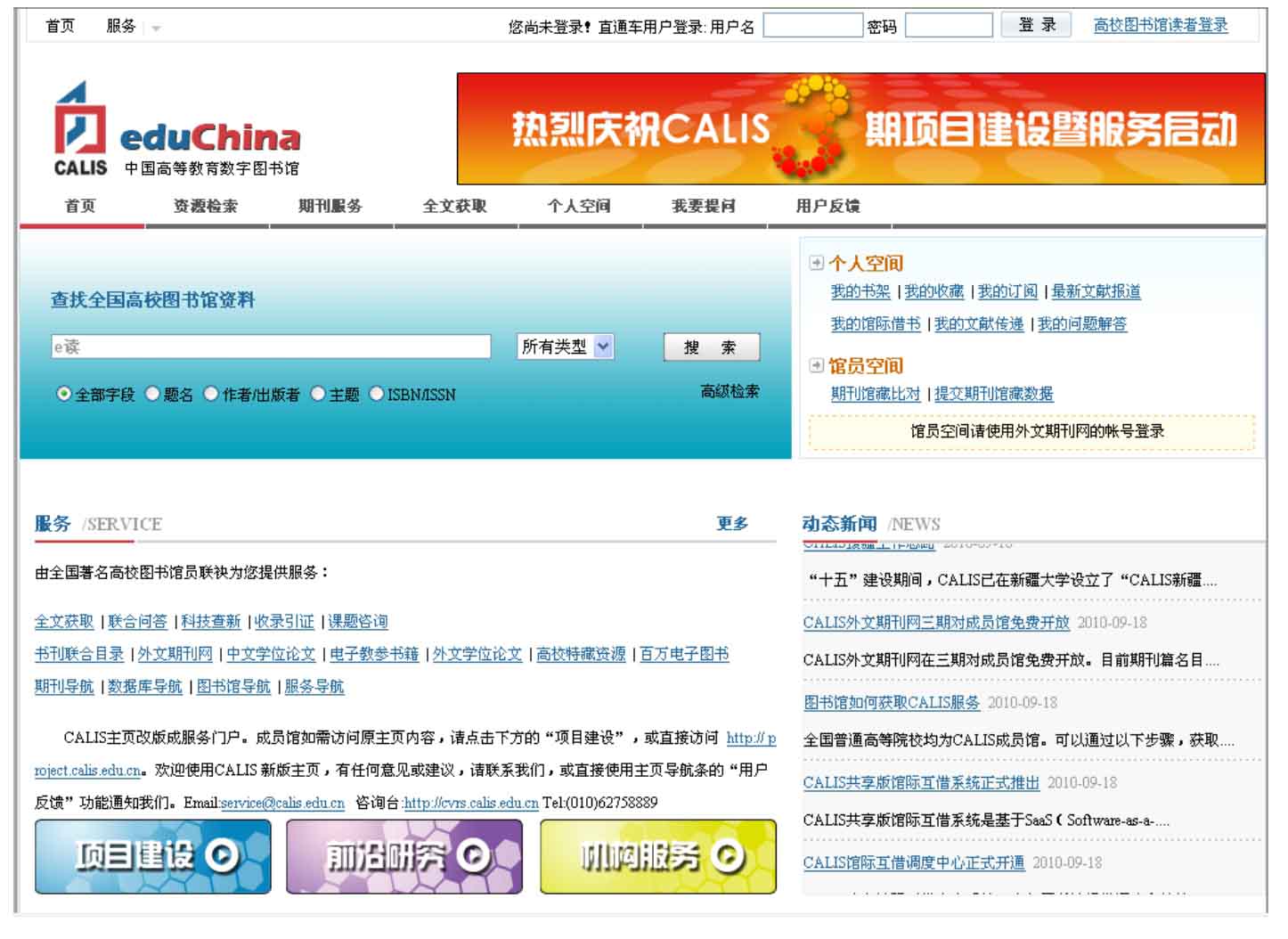
Task: Select the 题名 radio button
Action: (153, 394)
